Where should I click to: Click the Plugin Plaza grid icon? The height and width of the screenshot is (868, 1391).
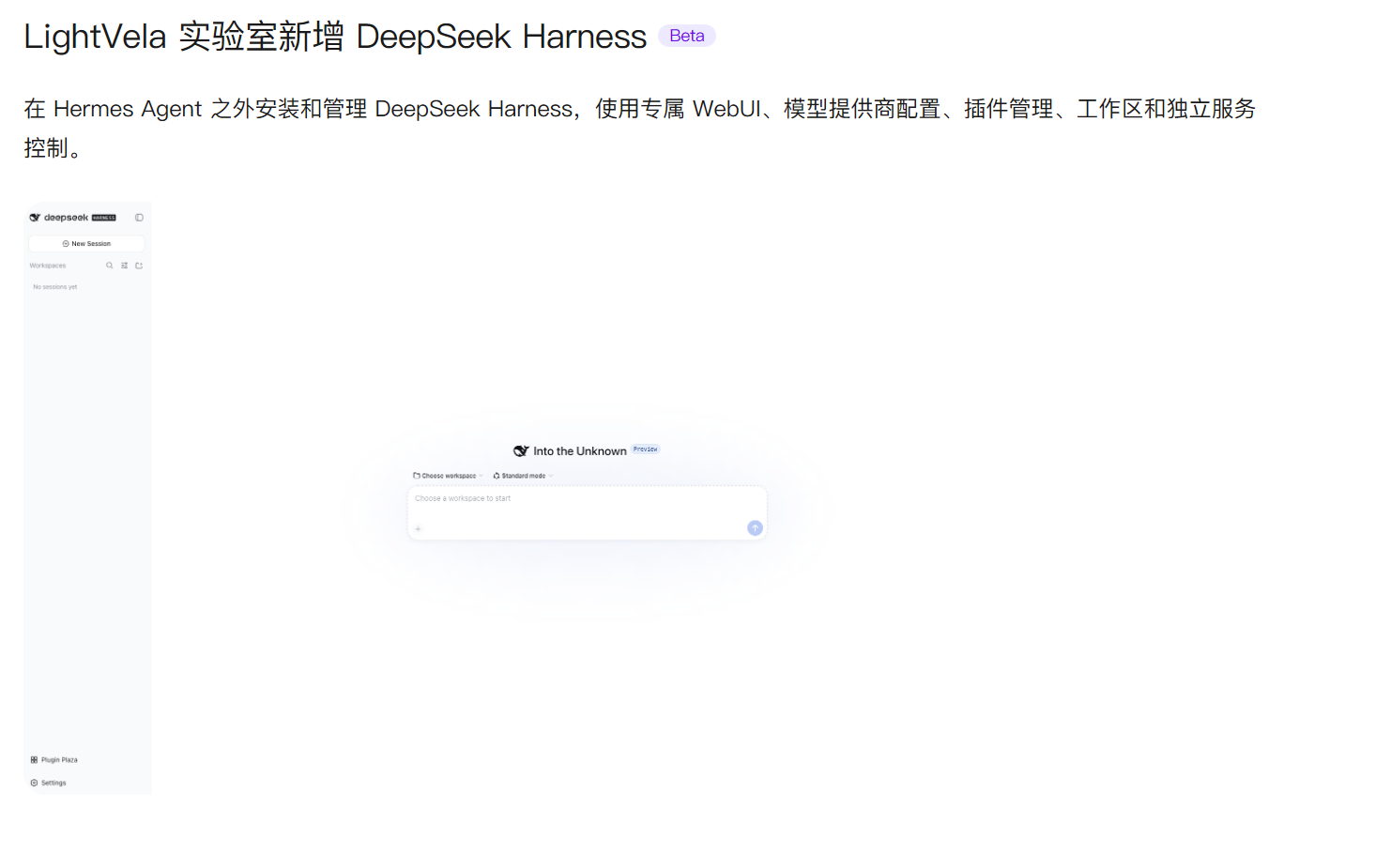34,760
